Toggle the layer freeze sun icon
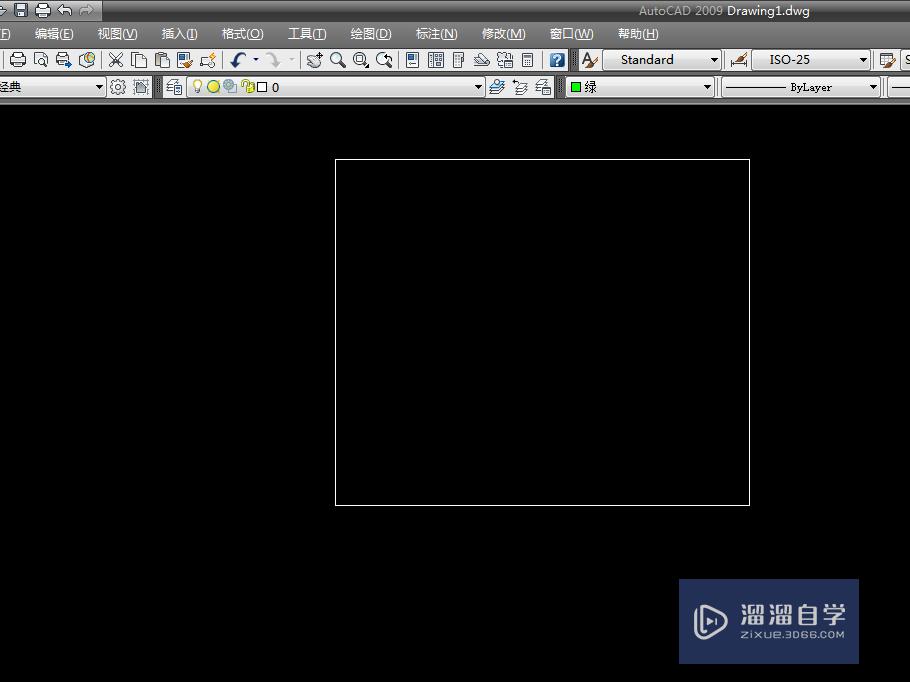Viewport: 910px width, 682px height. pos(212,87)
